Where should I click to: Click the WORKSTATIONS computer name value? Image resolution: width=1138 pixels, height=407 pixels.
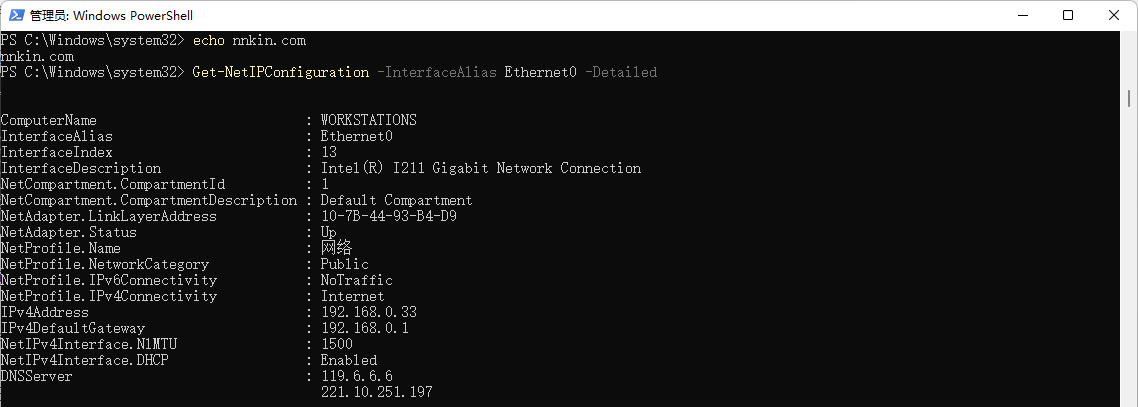coord(368,120)
